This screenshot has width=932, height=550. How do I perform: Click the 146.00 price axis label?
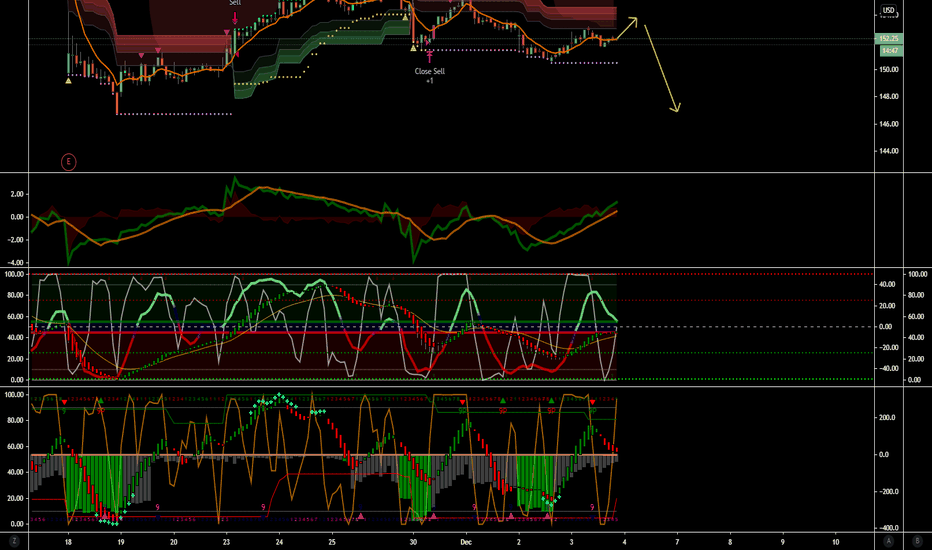889,124
